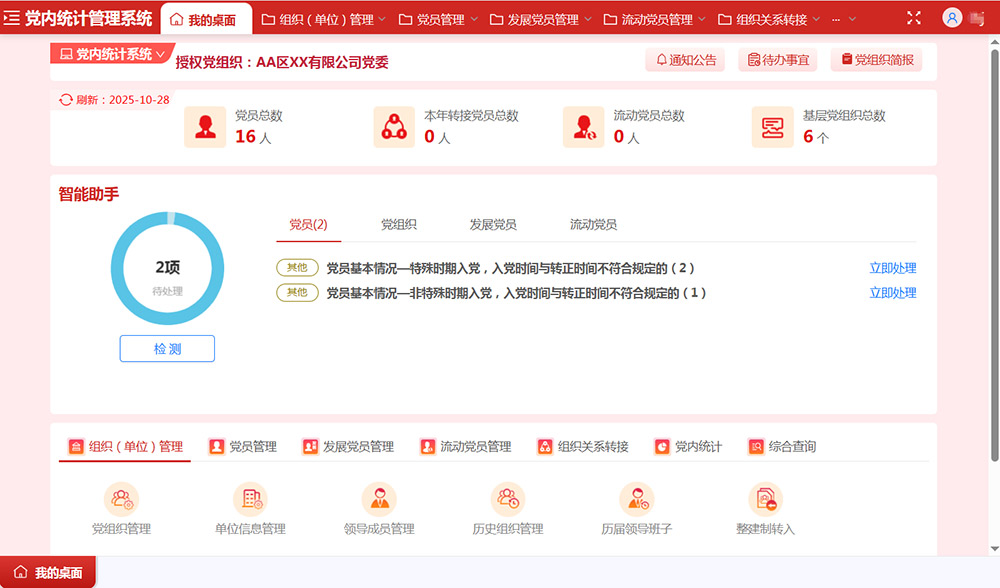Select 流动党员管理 lower tab
This screenshot has width=1000, height=588.
[x=466, y=446]
